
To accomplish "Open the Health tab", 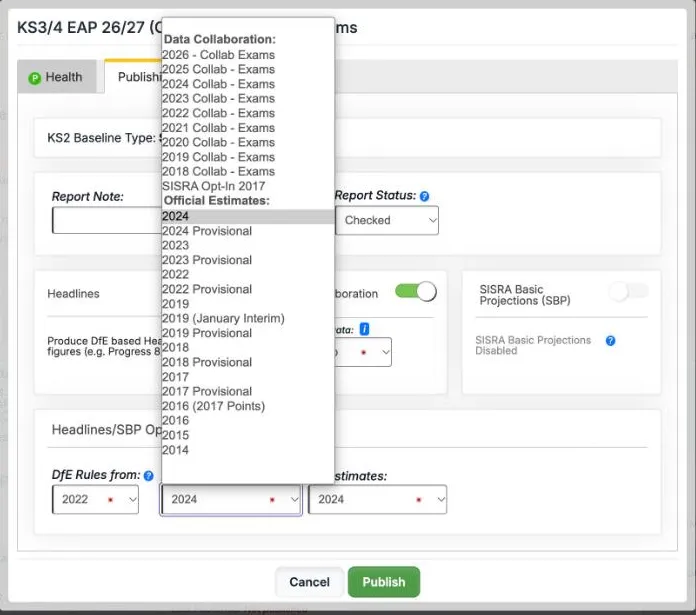I will click(x=56, y=77).
